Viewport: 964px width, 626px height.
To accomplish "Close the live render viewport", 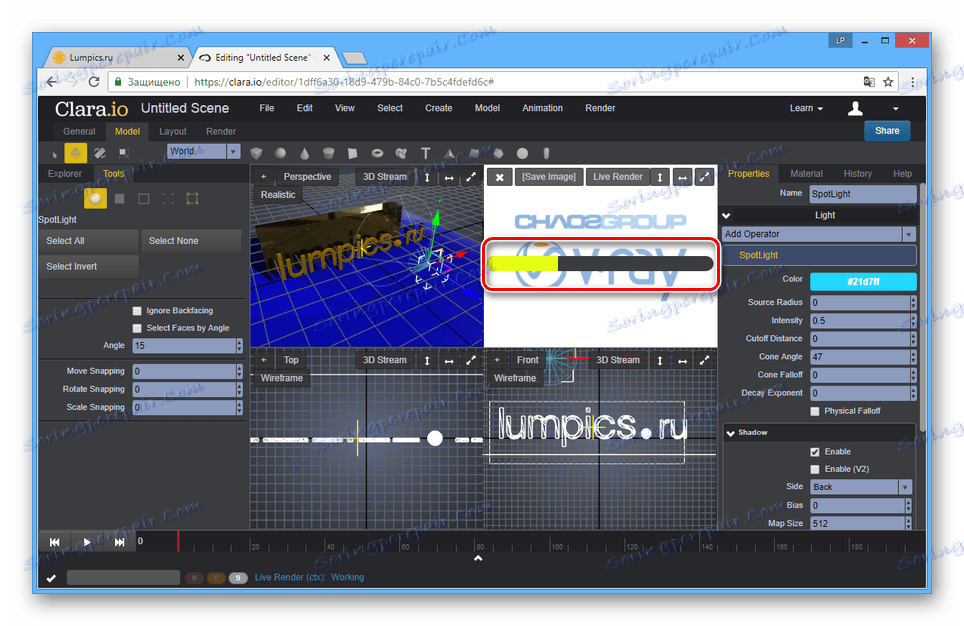I will pyautogui.click(x=500, y=177).
